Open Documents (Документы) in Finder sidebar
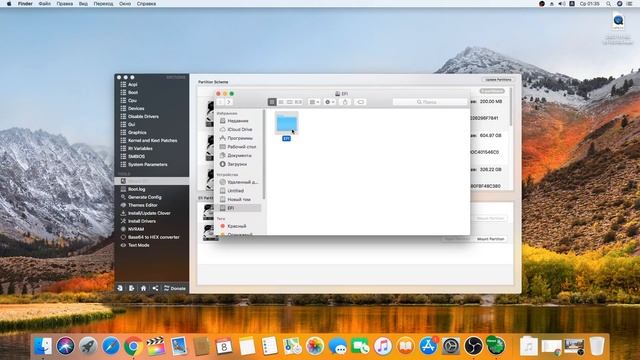Viewport: 640px width, 360px height. (x=240, y=156)
